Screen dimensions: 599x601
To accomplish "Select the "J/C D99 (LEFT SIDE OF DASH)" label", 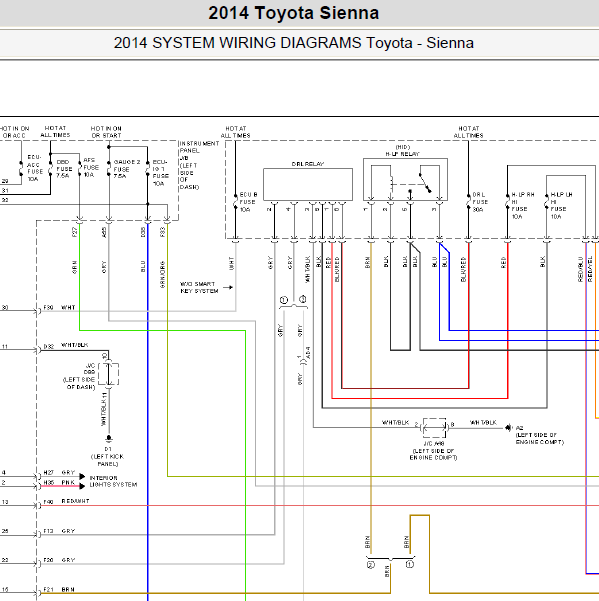I will click(79, 376).
